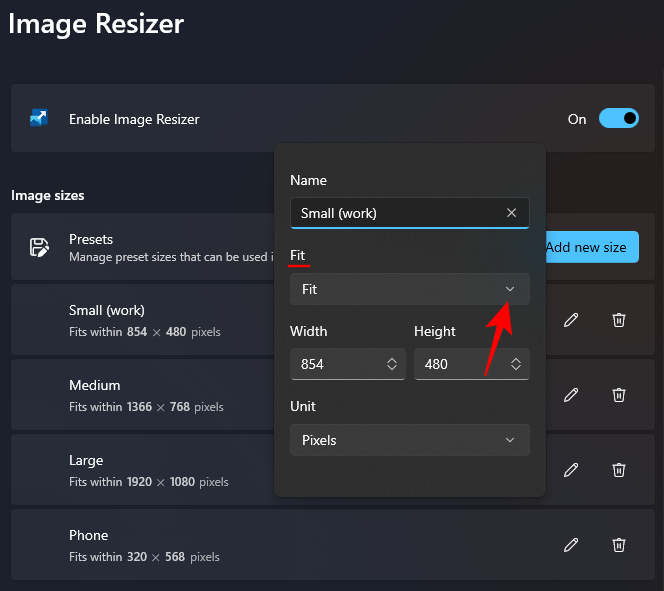The height and width of the screenshot is (591, 664).
Task: Clear the Name field with X
Action: pyautogui.click(x=512, y=213)
